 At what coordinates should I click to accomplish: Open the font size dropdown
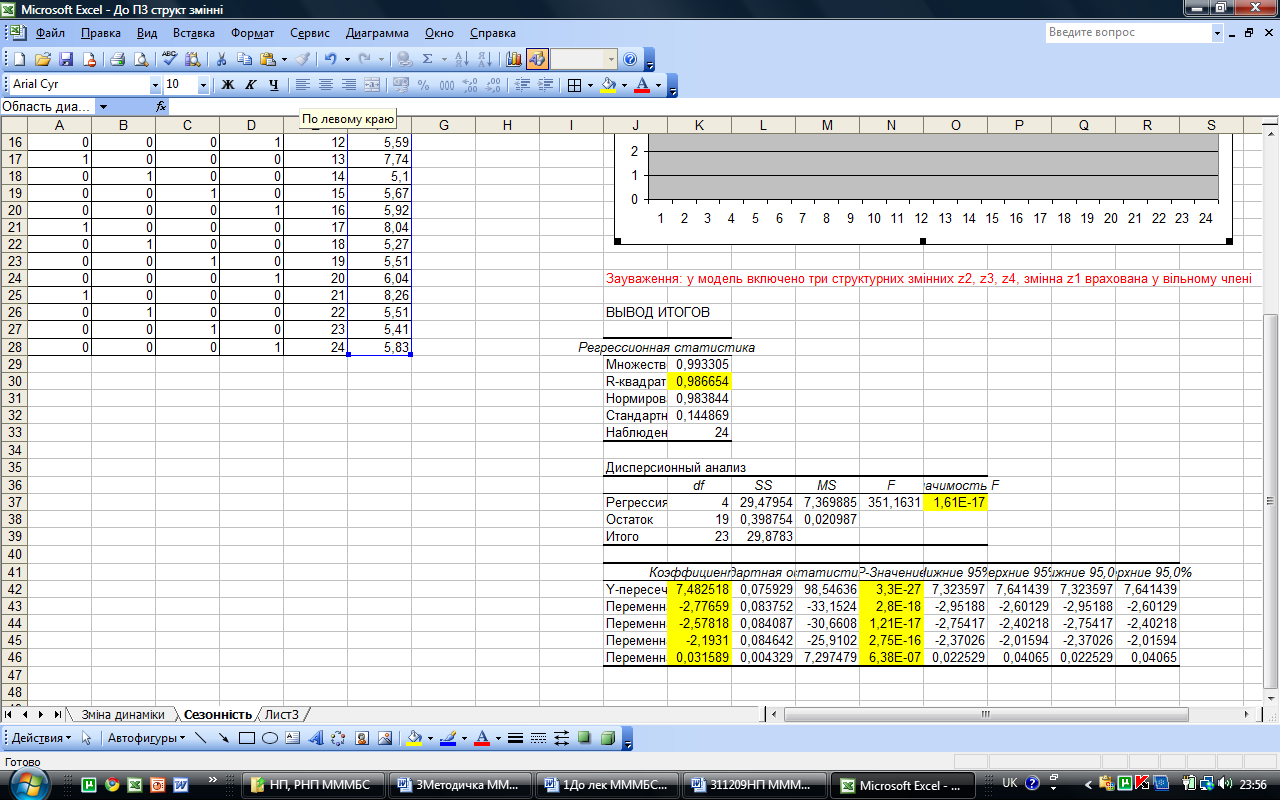[203, 85]
